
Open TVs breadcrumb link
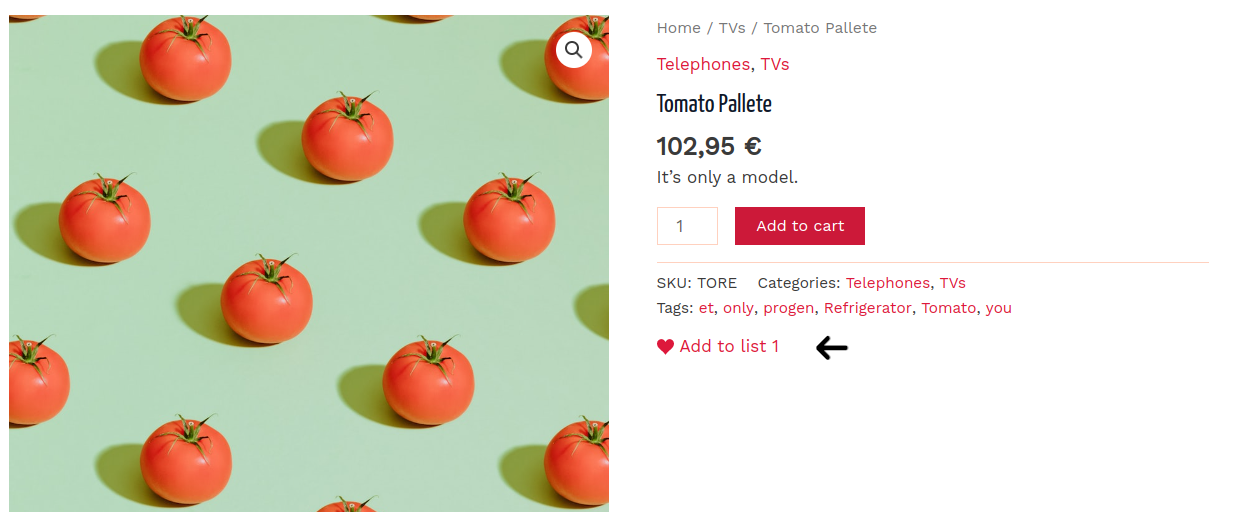(732, 28)
